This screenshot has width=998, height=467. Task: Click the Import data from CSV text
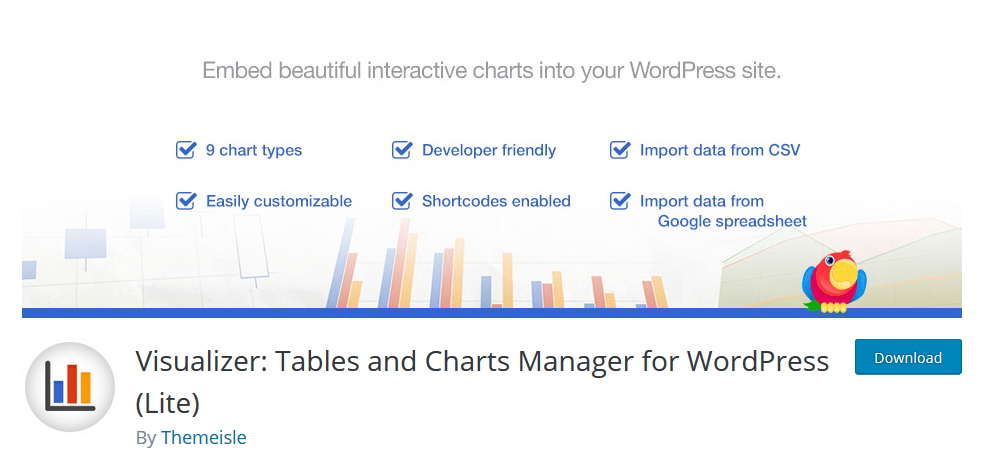(720, 150)
